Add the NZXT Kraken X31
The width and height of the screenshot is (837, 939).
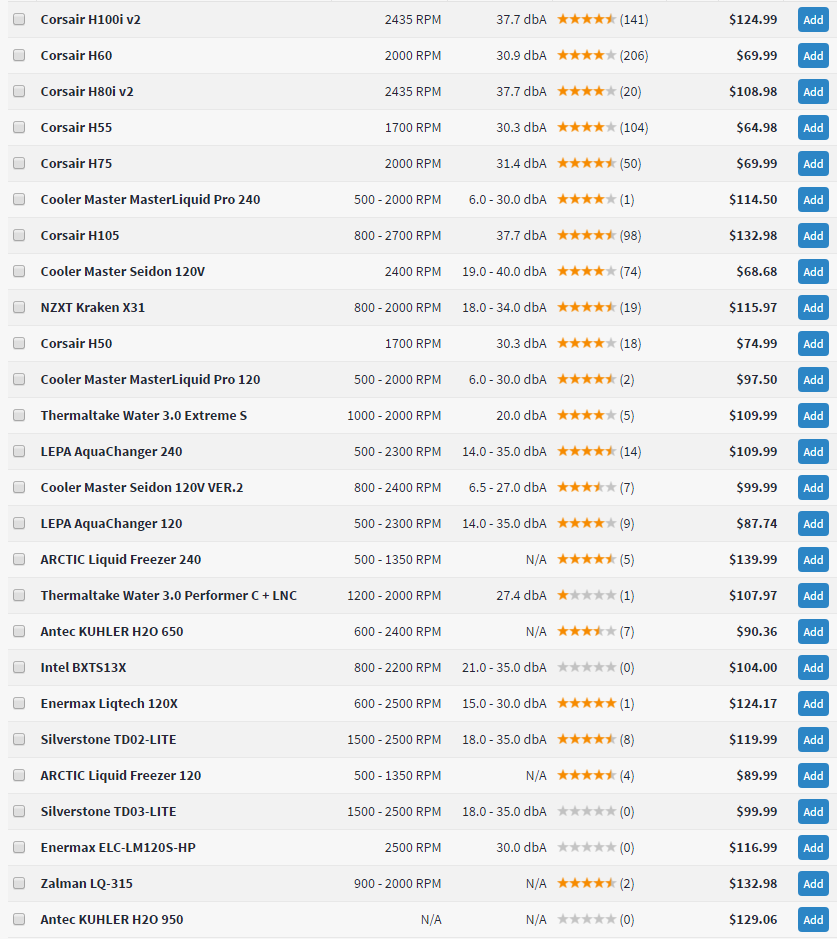813,307
